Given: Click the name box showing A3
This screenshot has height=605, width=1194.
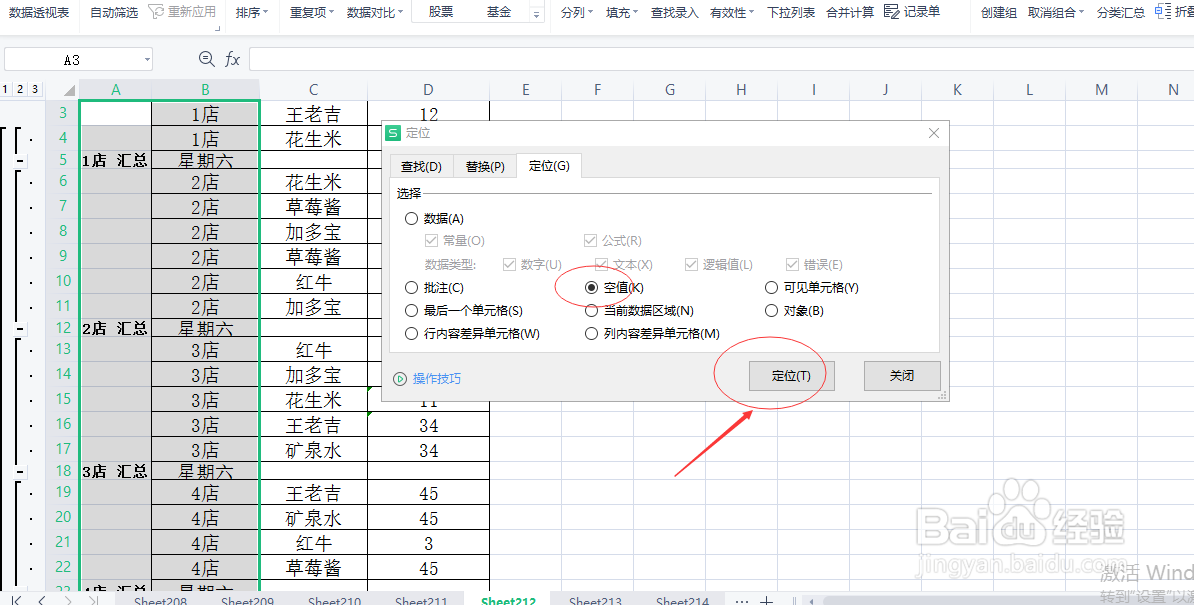Looking at the screenshot, I should tap(72, 59).
